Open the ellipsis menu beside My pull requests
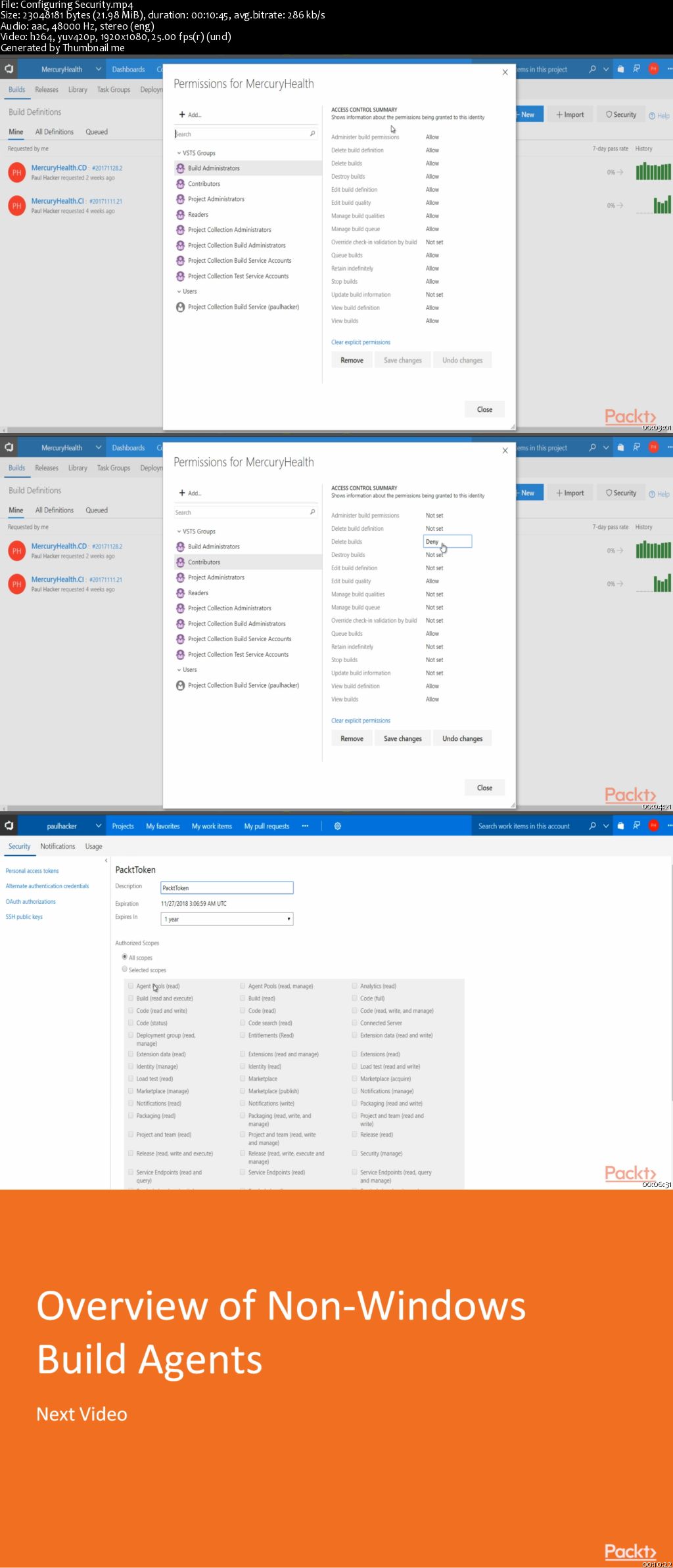Image resolution: width=673 pixels, height=1568 pixels. 305,826
